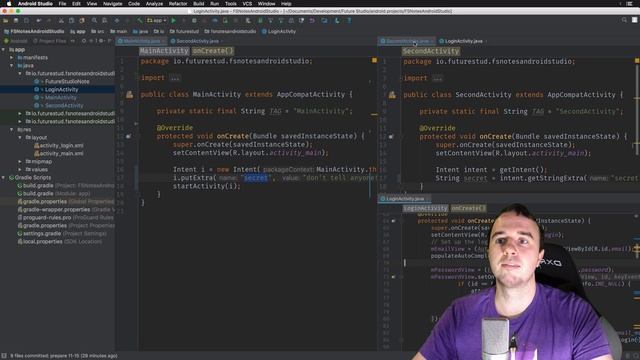Click the onCreate() breadcrumb in MainActivity editor
This screenshot has height=360, width=640.
pos(213,51)
